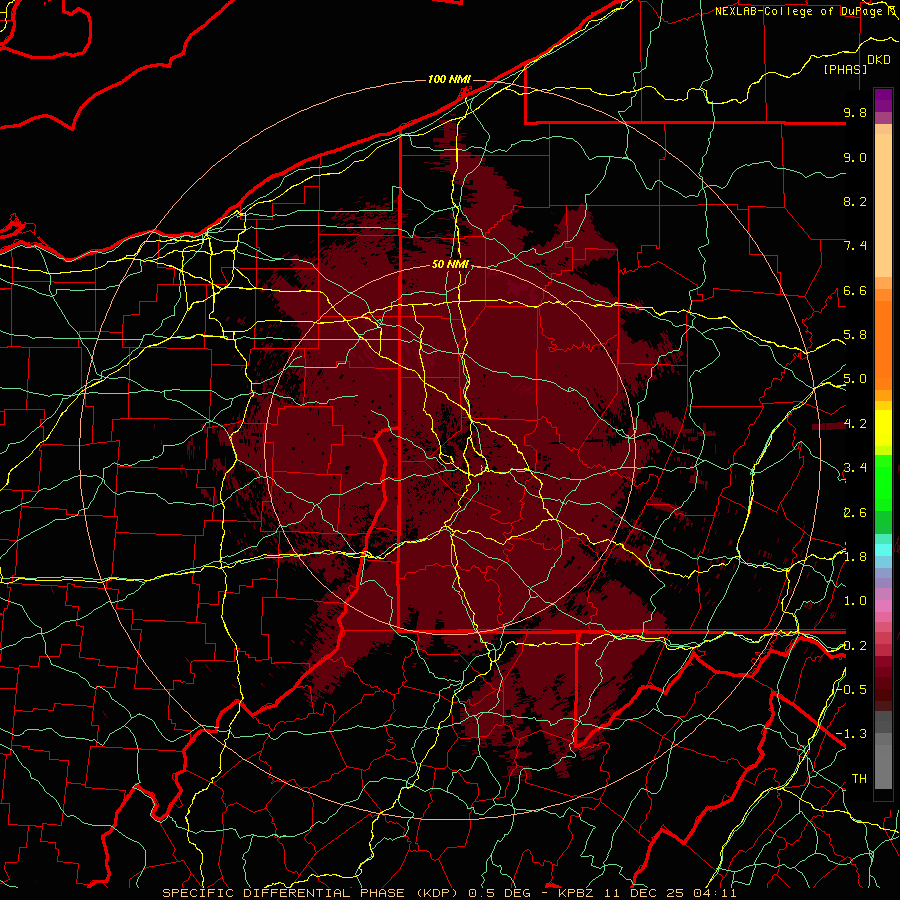The image size is (900, 900).
Task: Click the 2.6 scale value
Action: [x=855, y=513]
